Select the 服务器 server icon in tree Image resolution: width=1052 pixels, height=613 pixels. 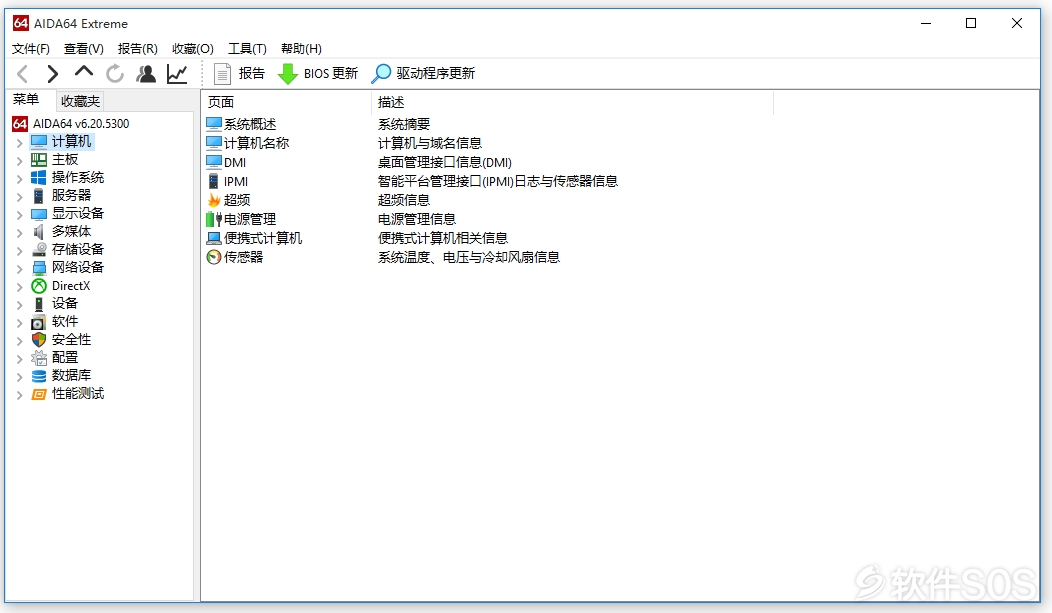point(39,196)
